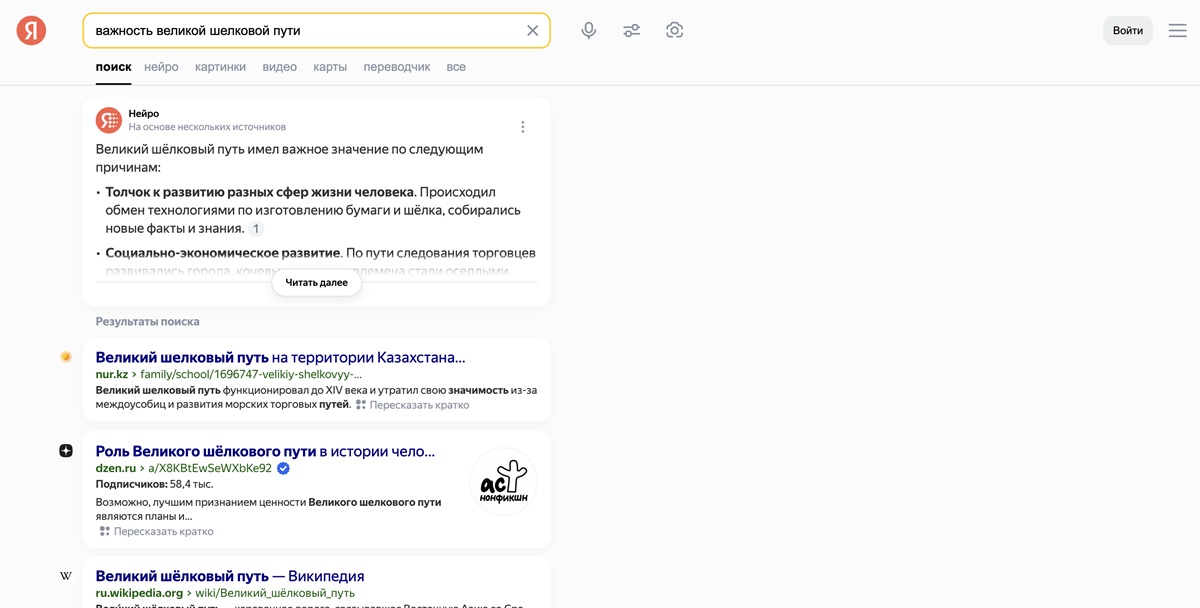Open the three-dot menu on the Нейро card
This screenshot has height=608, width=1200.
[522, 127]
